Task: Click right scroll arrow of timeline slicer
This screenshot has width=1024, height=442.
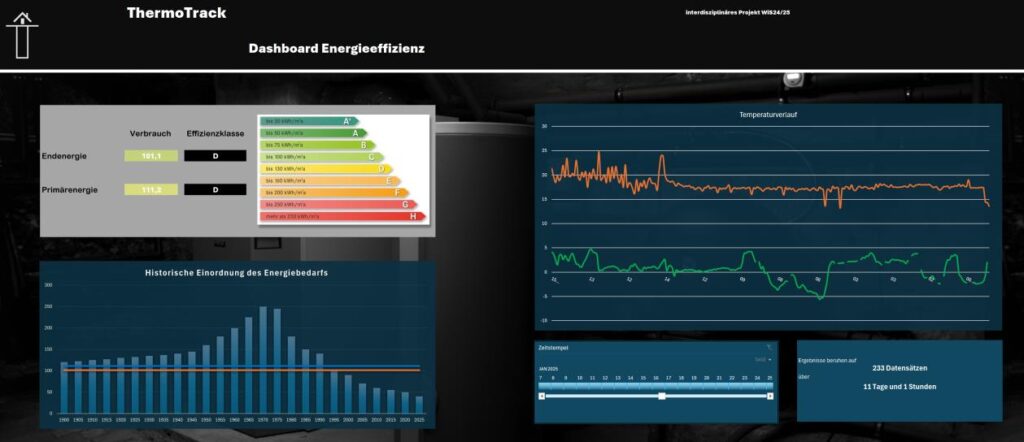Action: coord(770,396)
